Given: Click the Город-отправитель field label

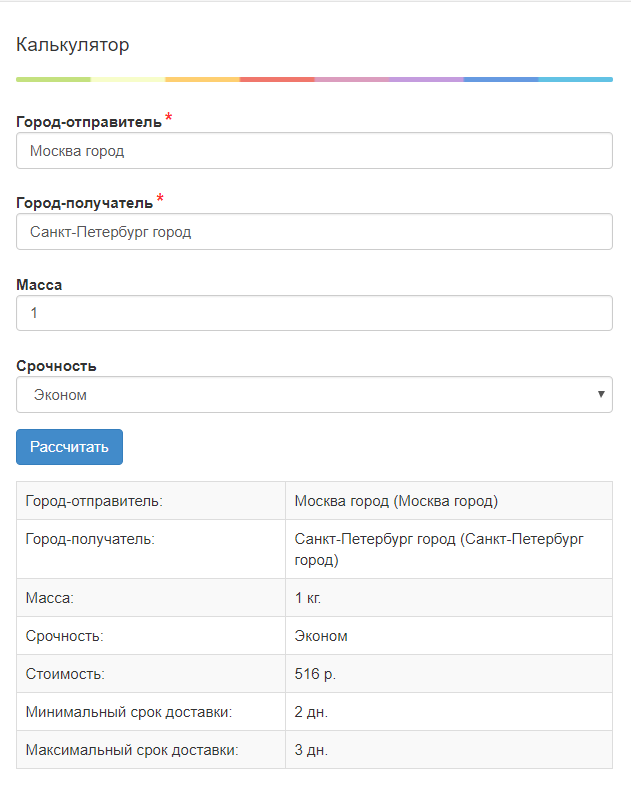Looking at the screenshot, I should click(89, 122).
